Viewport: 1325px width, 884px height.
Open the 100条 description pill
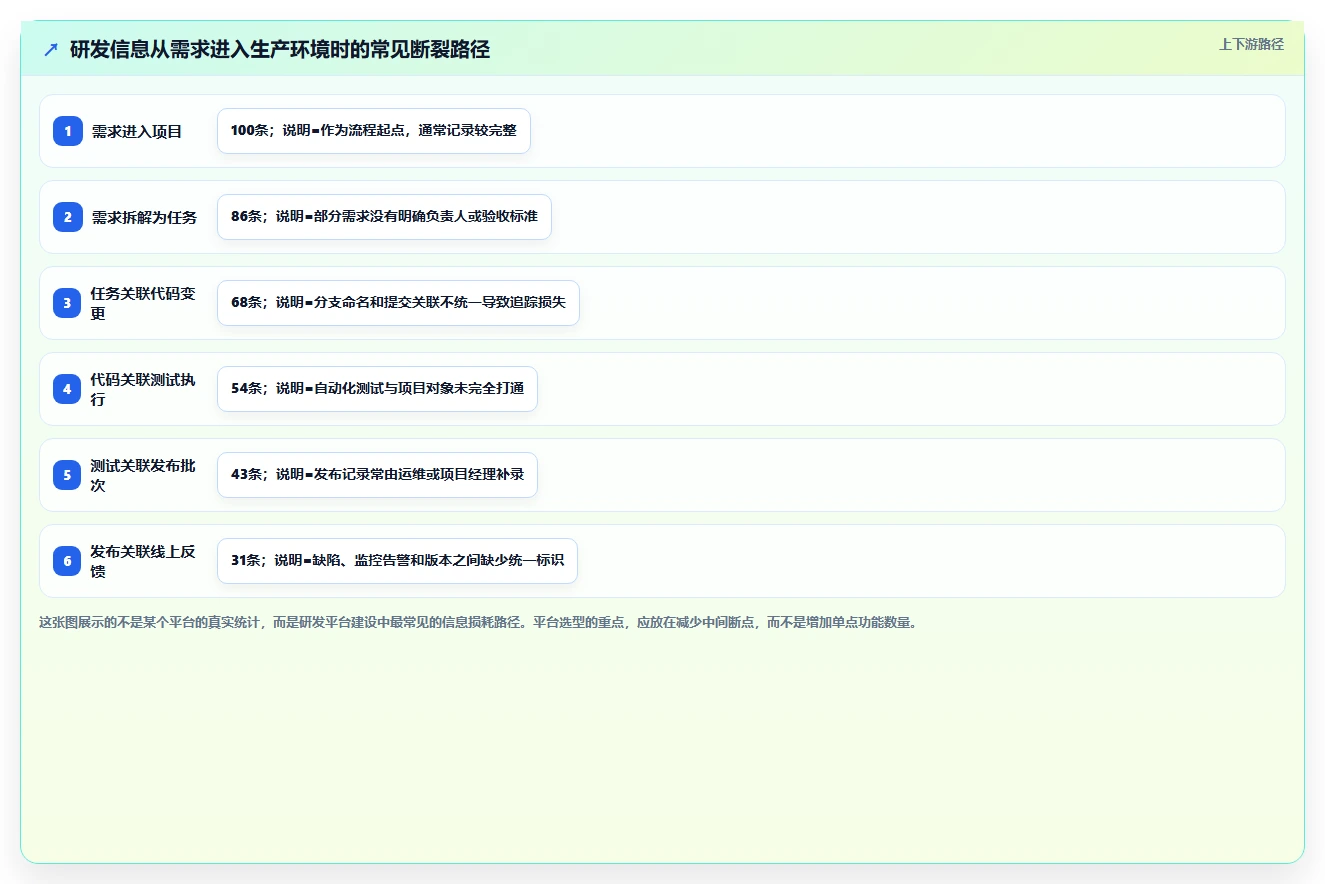[374, 131]
